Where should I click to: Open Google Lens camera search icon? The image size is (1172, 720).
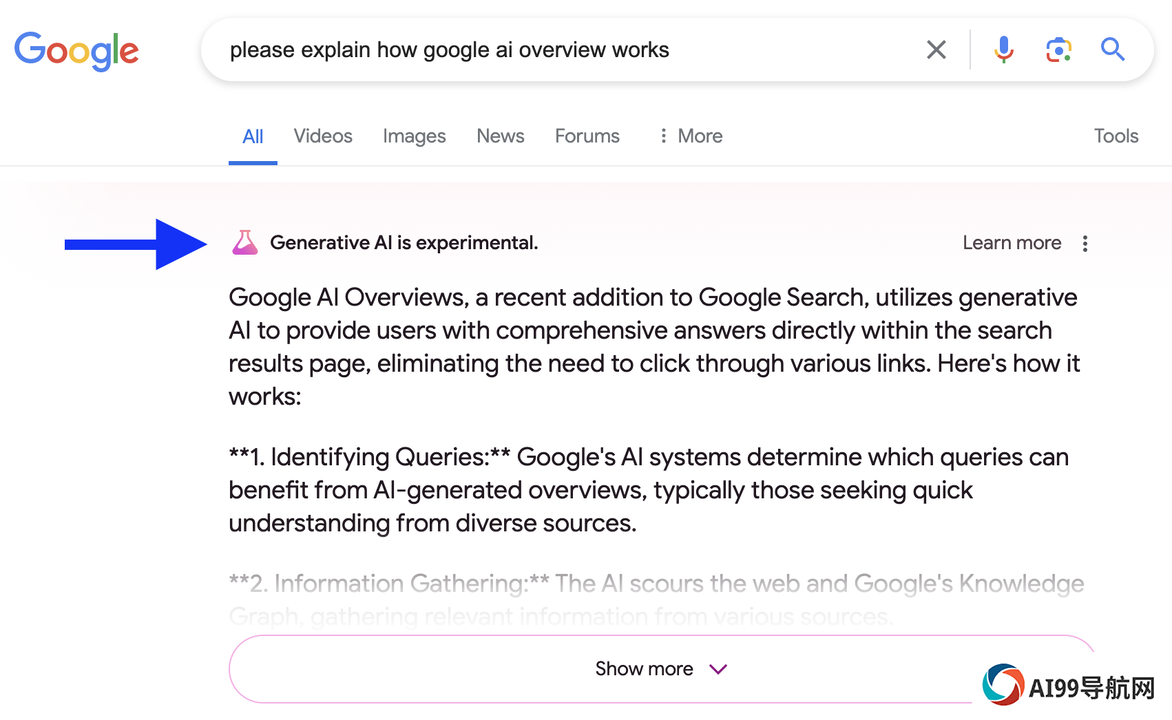click(x=1058, y=50)
